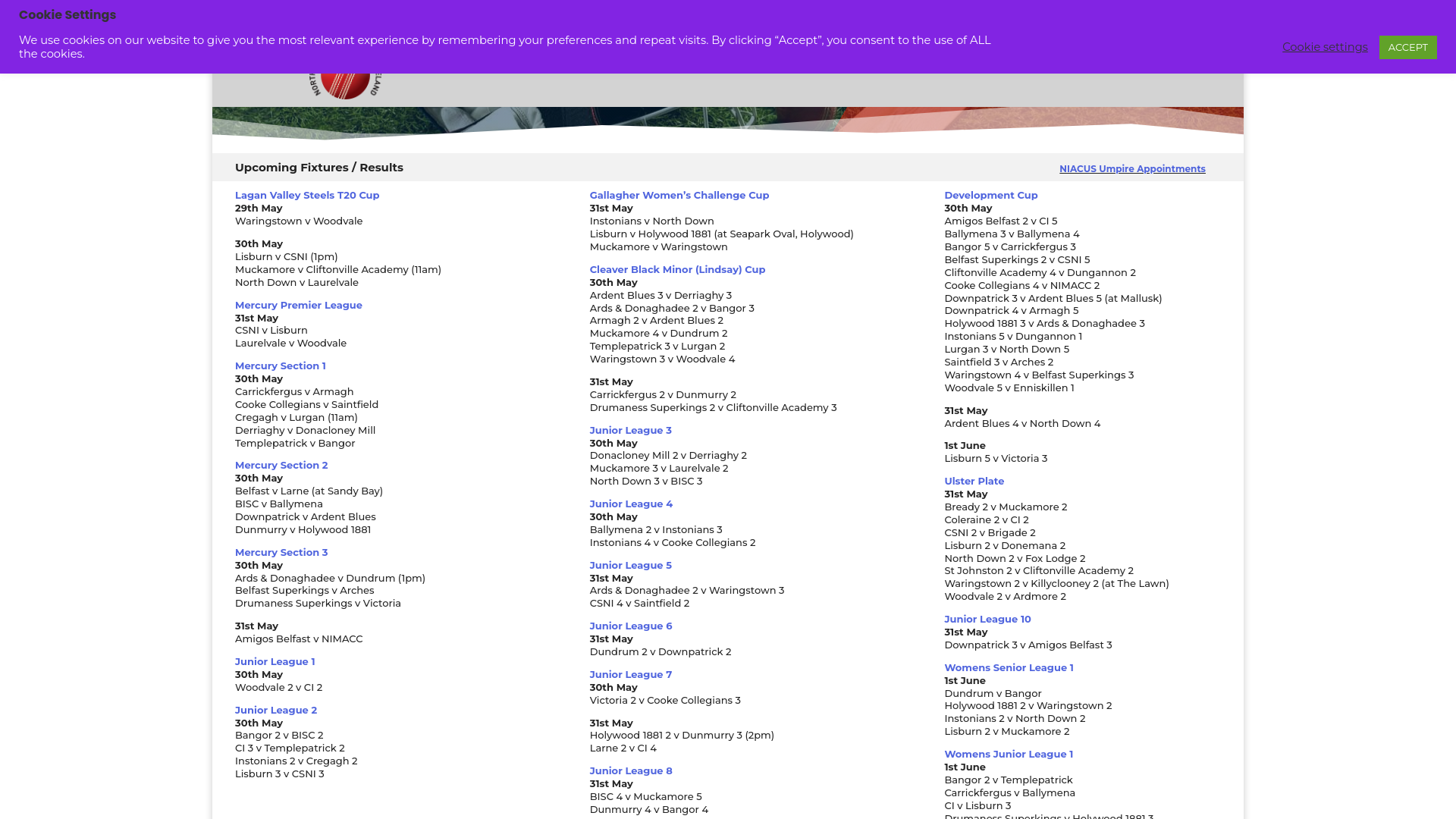Open Junior League 1 link

click(x=275, y=661)
